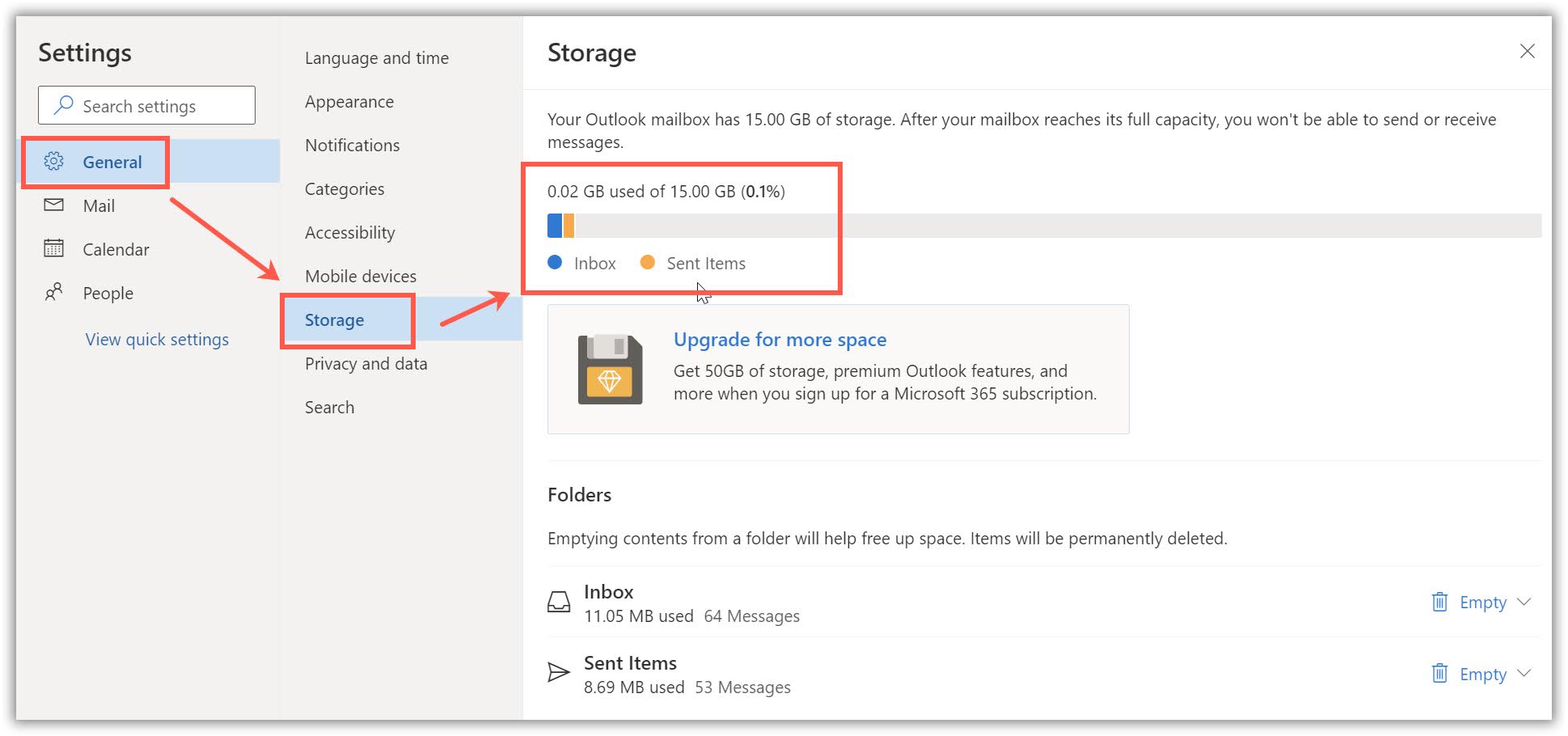The width and height of the screenshot is (1568, 736).
Task: Click the trash icon for Sent Items
Action: click(1439, 673)
